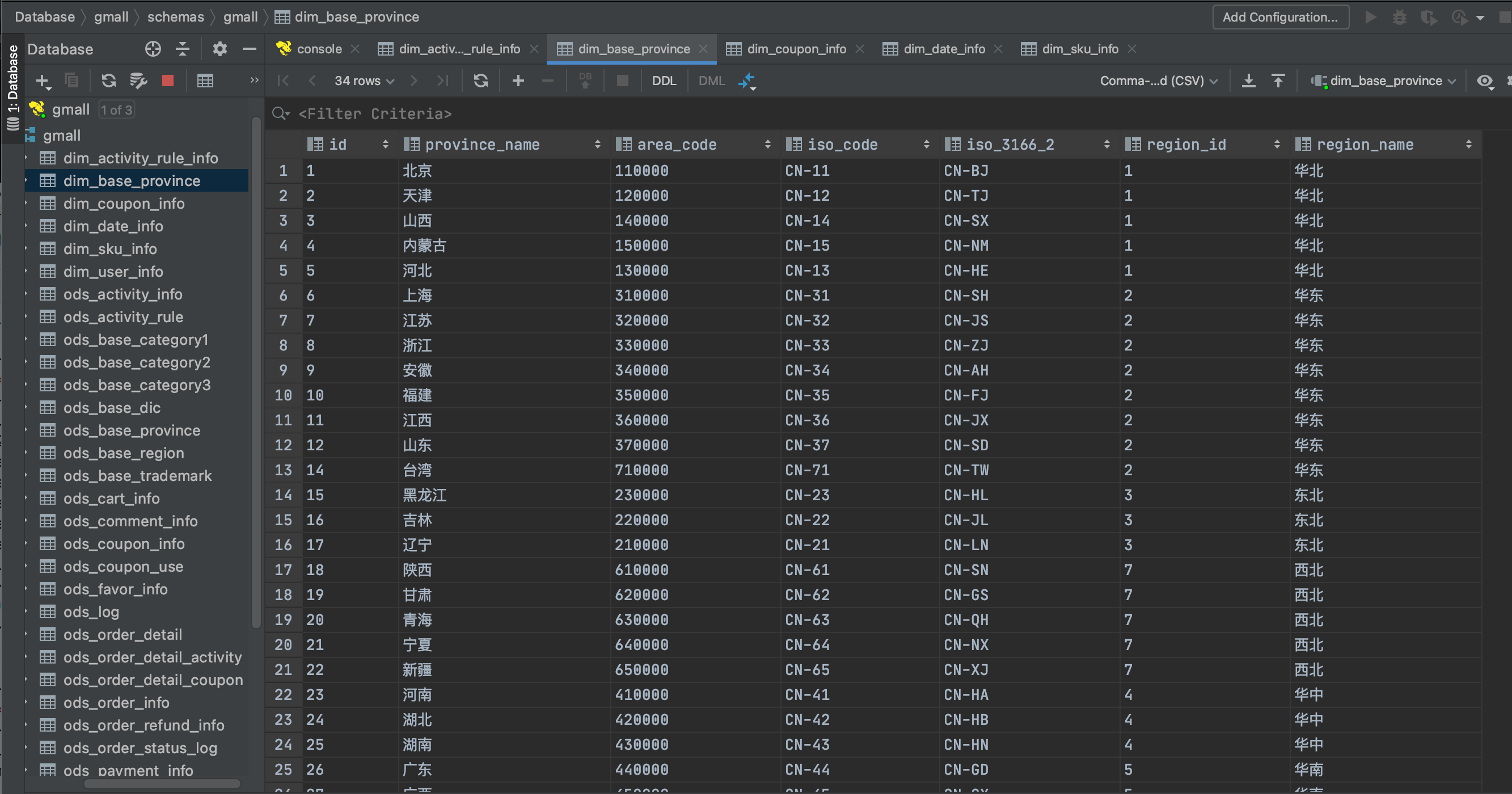Click the compare data icon next to DML
This screenshot has width=1512, height=794.
pyautogui.click(x=746, y=81)
